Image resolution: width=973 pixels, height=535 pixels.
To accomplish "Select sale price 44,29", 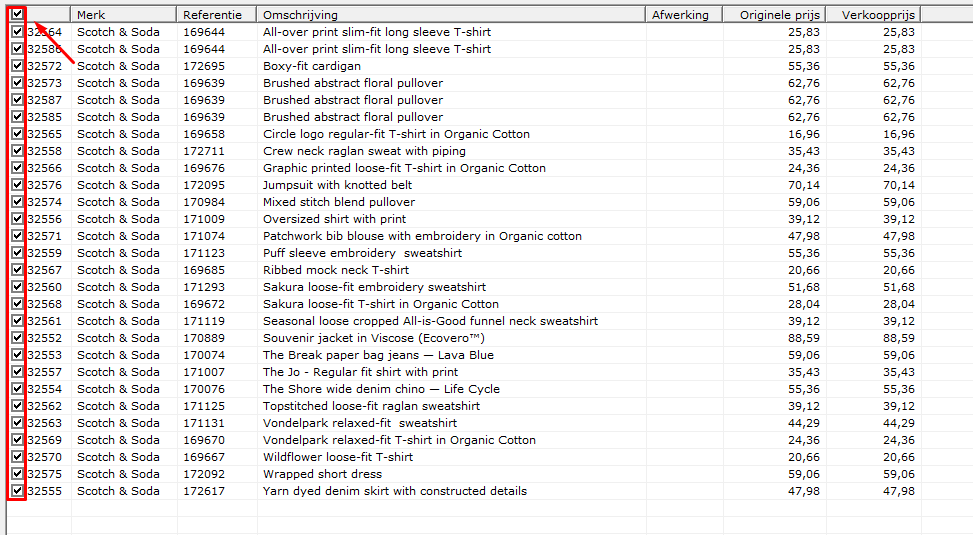I will point(899,423).
